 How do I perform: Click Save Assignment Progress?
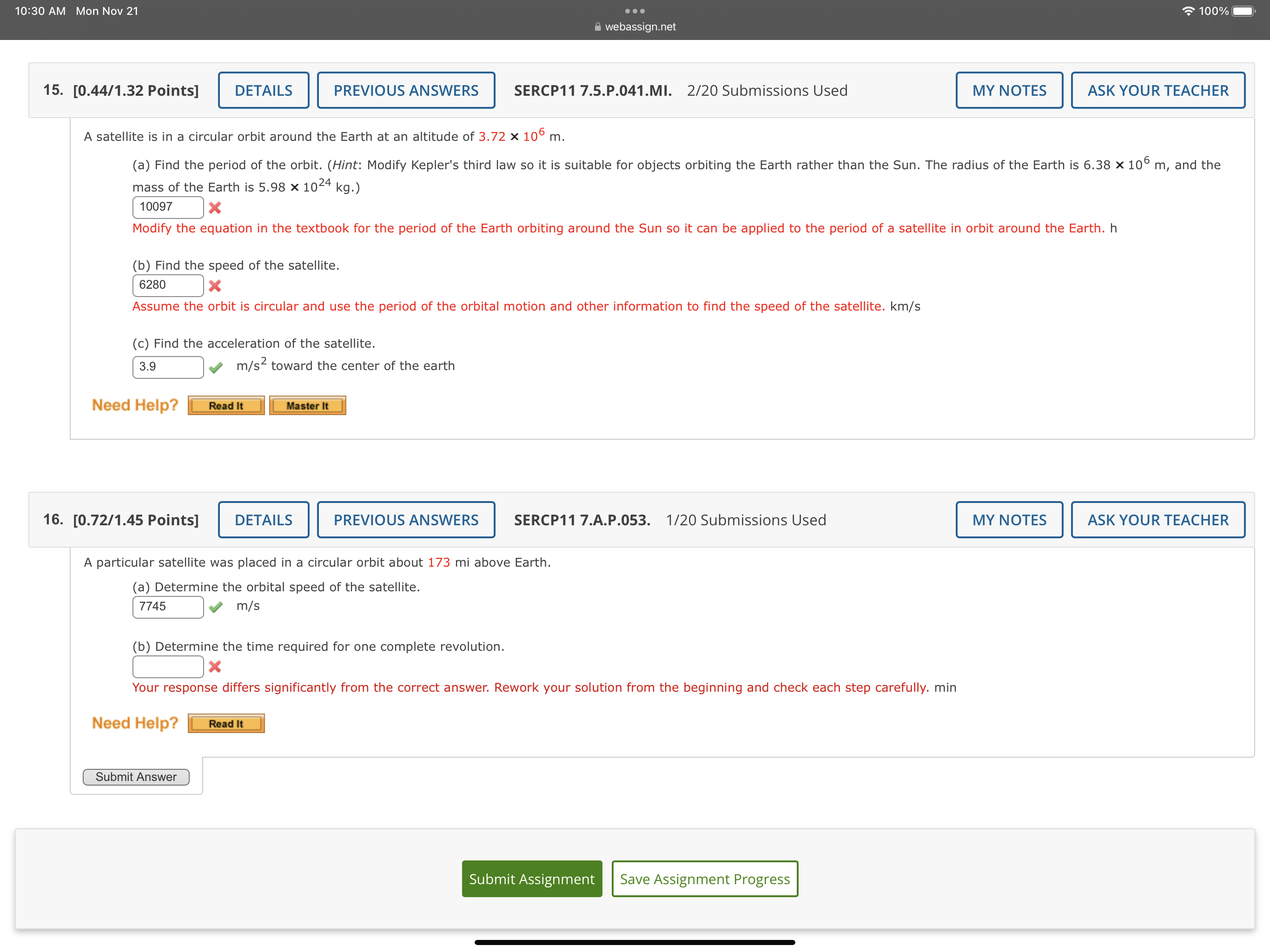click(704, 879)
